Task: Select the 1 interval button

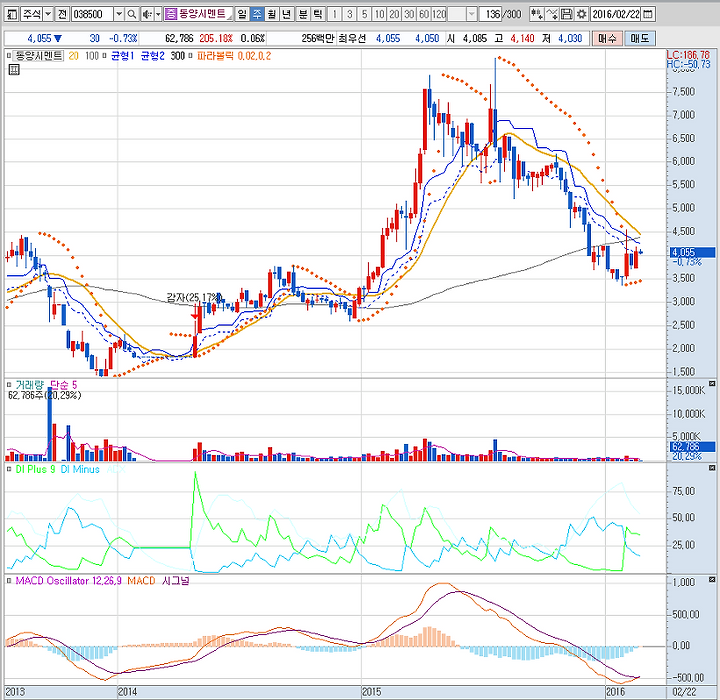Action: pyautogui.click(x=335, y=14)
